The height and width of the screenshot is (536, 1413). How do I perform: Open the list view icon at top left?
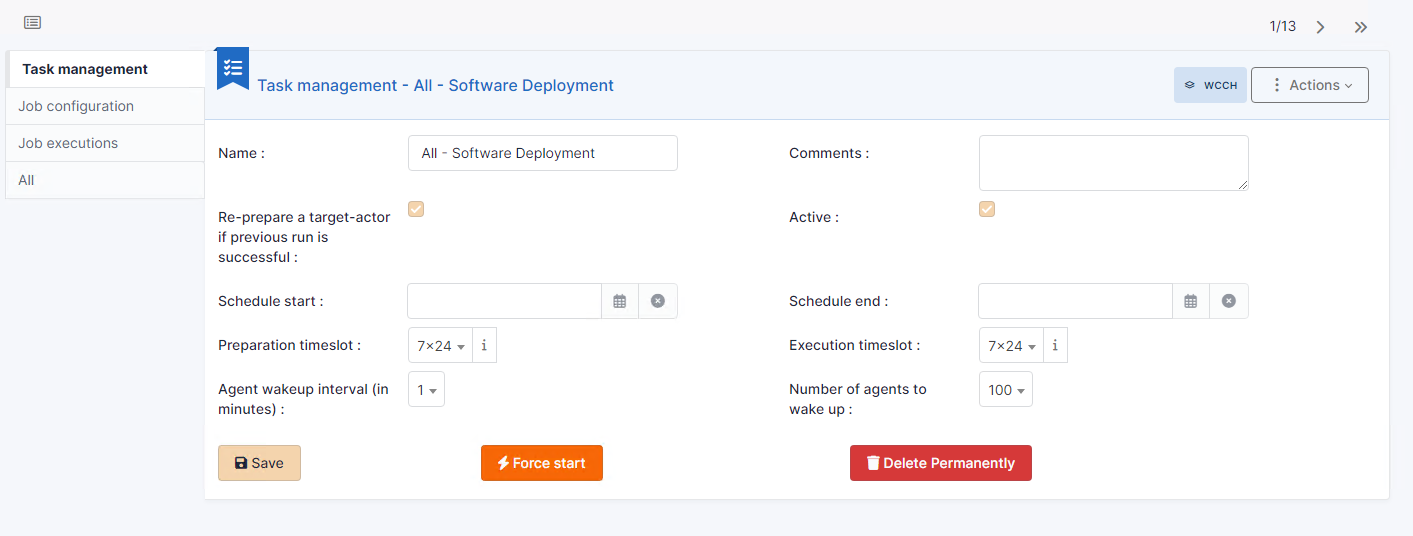[x=32, y=22]
